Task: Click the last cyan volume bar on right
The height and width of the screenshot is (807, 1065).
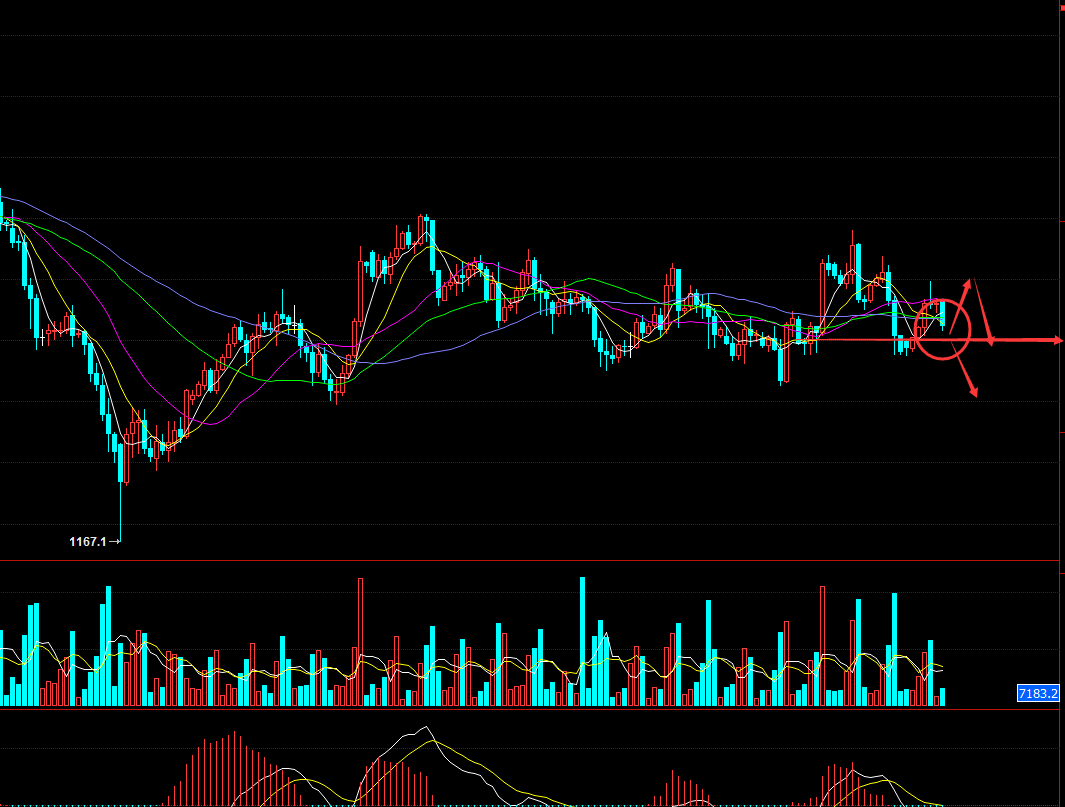Action: click(943, 697)
